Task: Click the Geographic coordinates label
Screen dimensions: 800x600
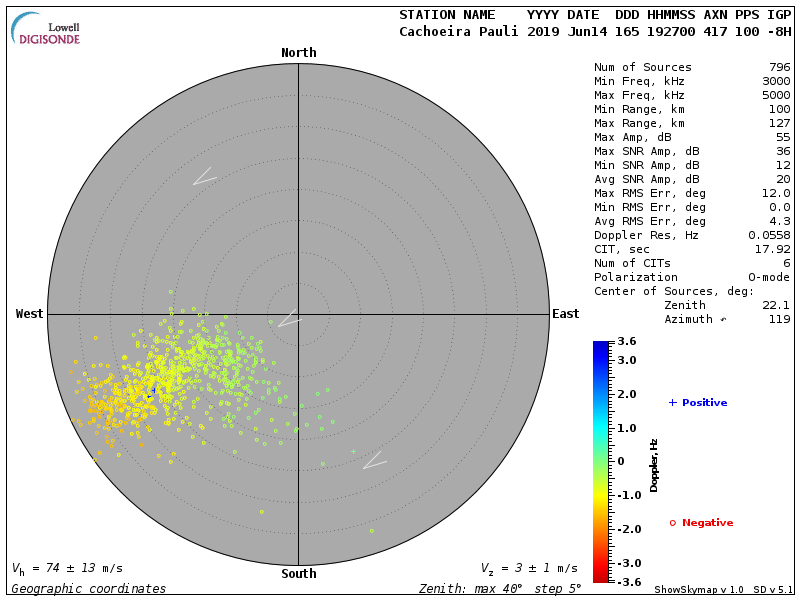Action: point(89,589)
